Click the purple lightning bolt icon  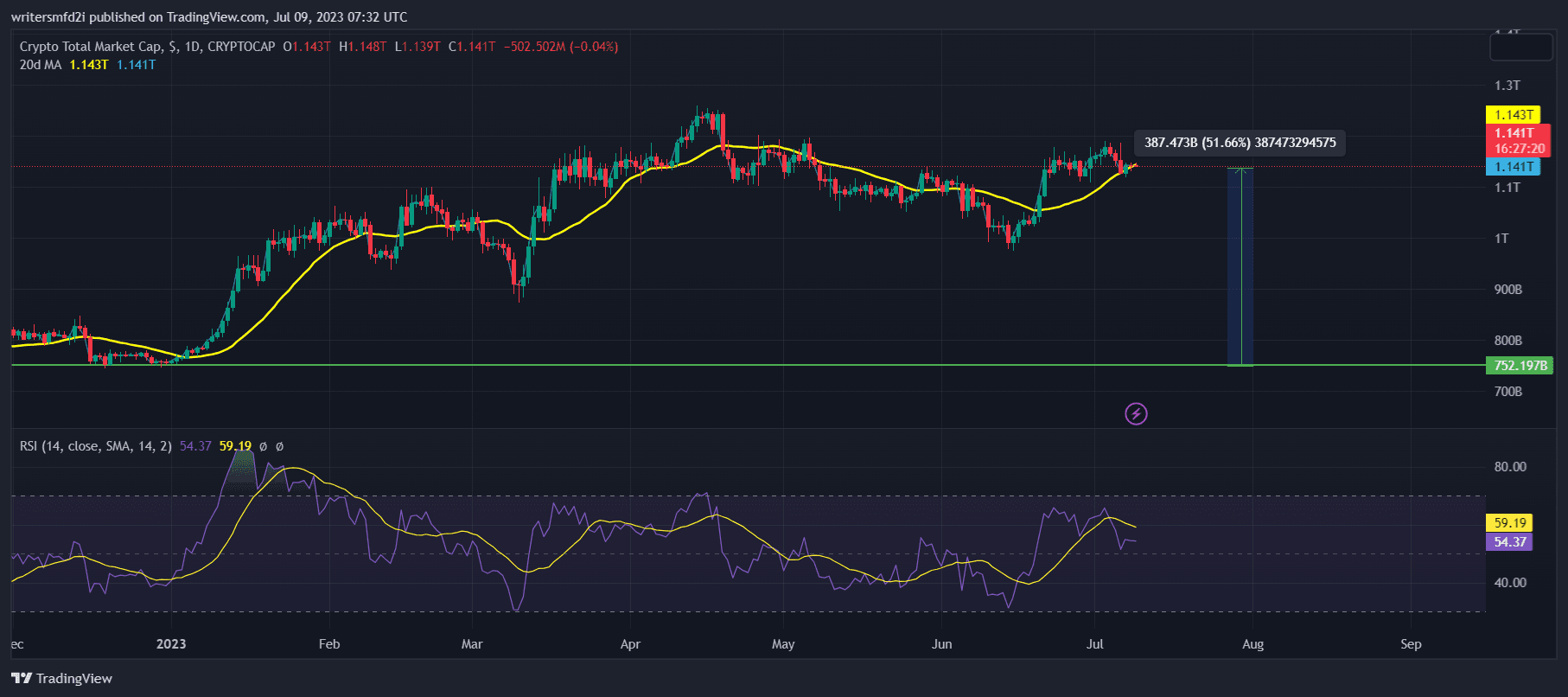coord(1136,414)
